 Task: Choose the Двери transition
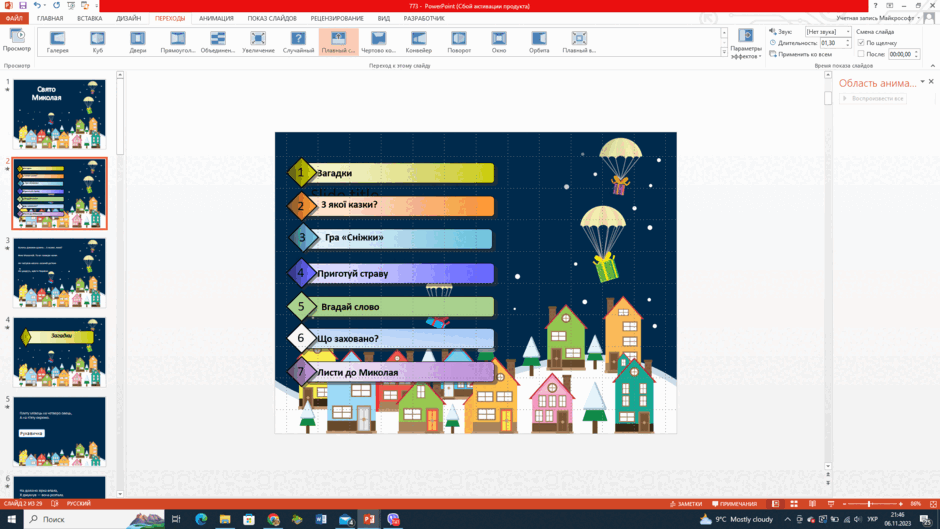coord(138,42)
